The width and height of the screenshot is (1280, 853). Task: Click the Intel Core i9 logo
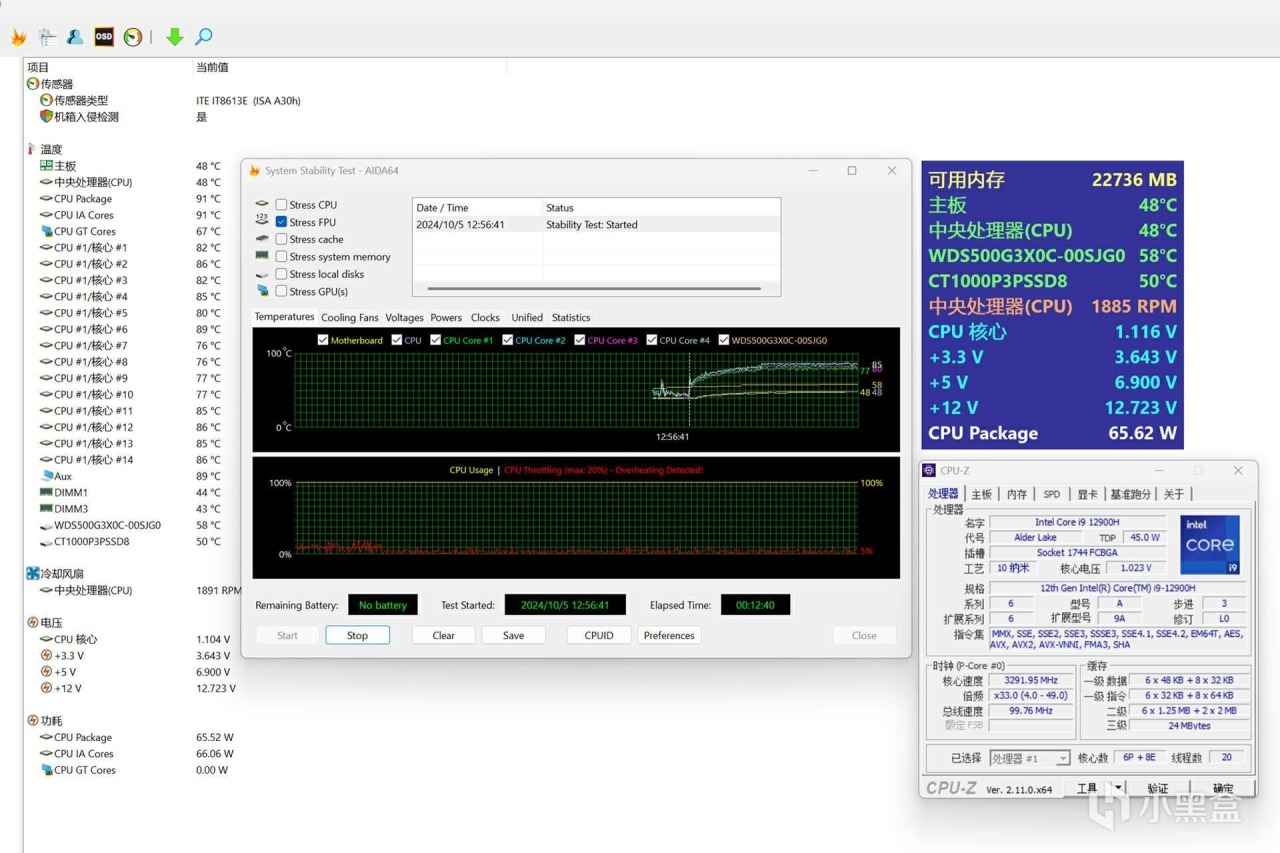1209,545
